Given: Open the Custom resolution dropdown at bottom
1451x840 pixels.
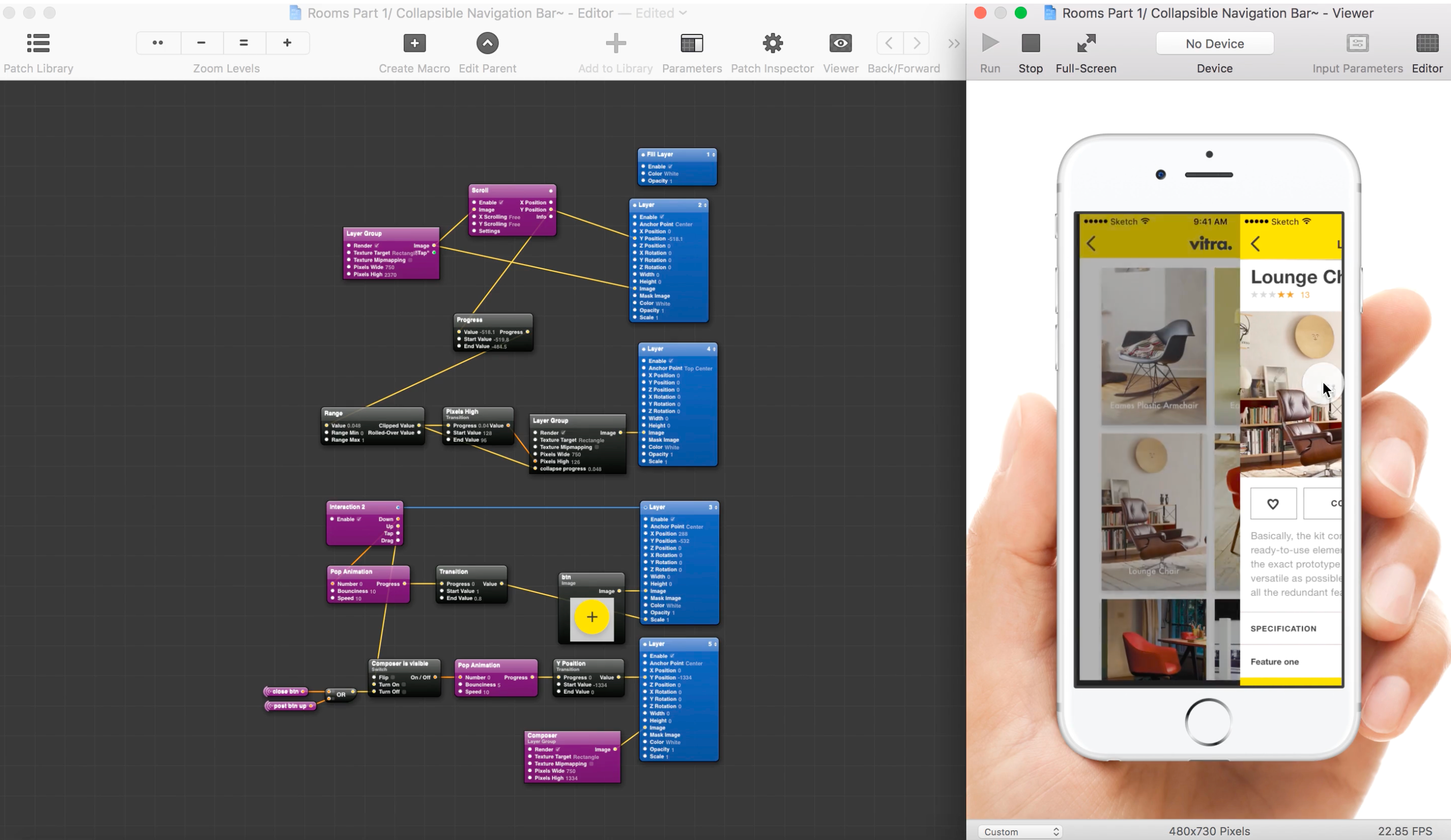Looking at the screenshot, I should 1020,831.
